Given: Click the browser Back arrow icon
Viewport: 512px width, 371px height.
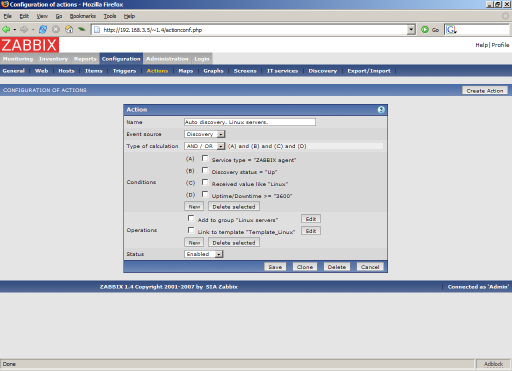Looking at the screenshot, I should [x=6, y=30].
